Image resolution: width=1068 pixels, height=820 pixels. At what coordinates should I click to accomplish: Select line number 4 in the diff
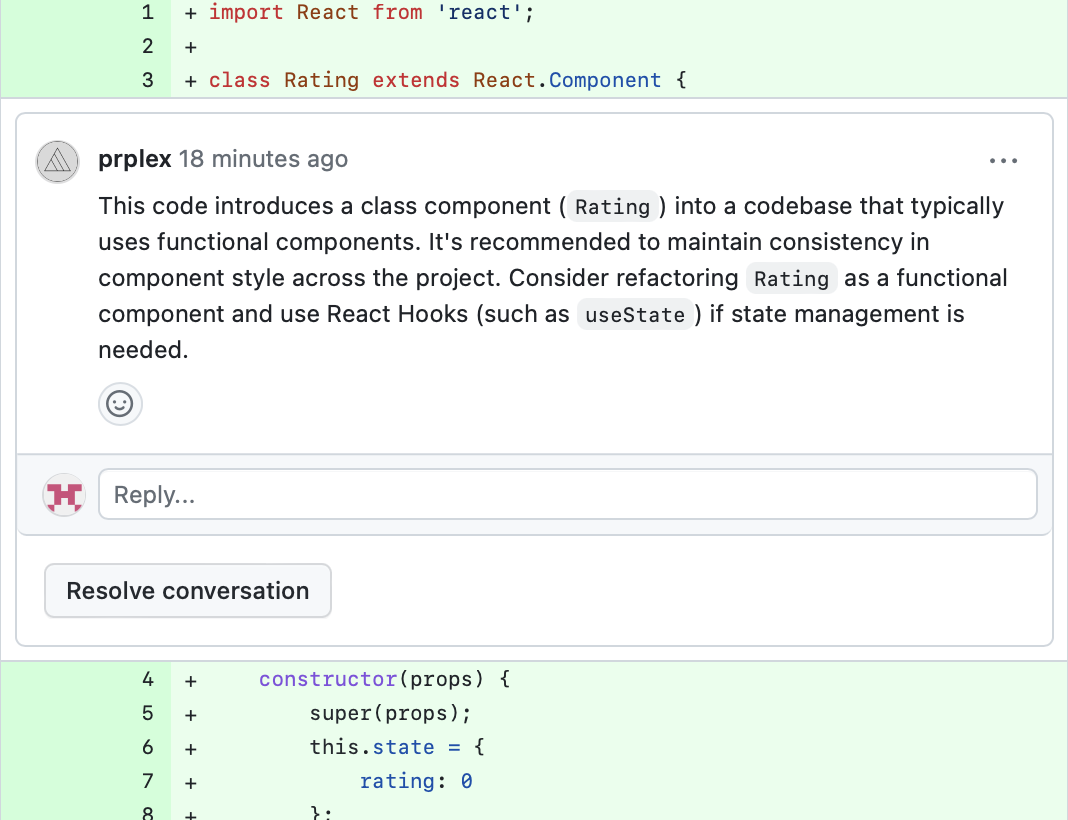point(148,679)
